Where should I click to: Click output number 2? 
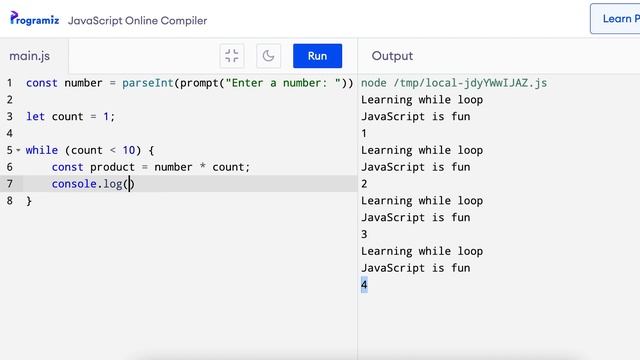point(364,184)
